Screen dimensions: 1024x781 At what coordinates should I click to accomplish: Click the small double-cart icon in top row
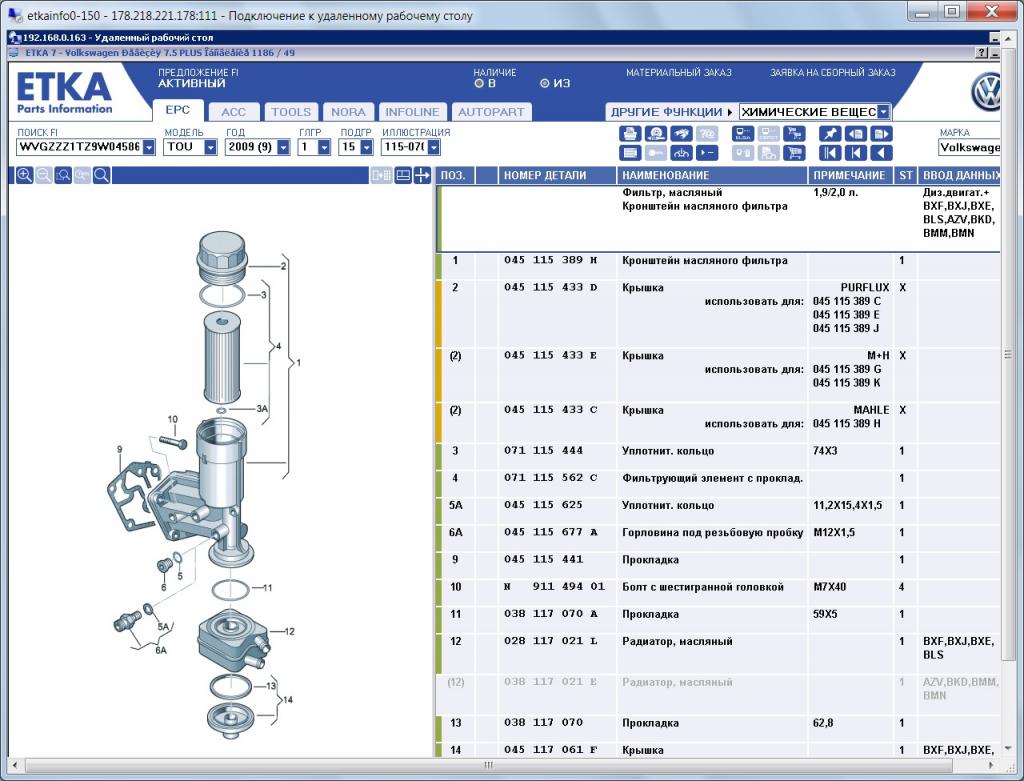794,134
